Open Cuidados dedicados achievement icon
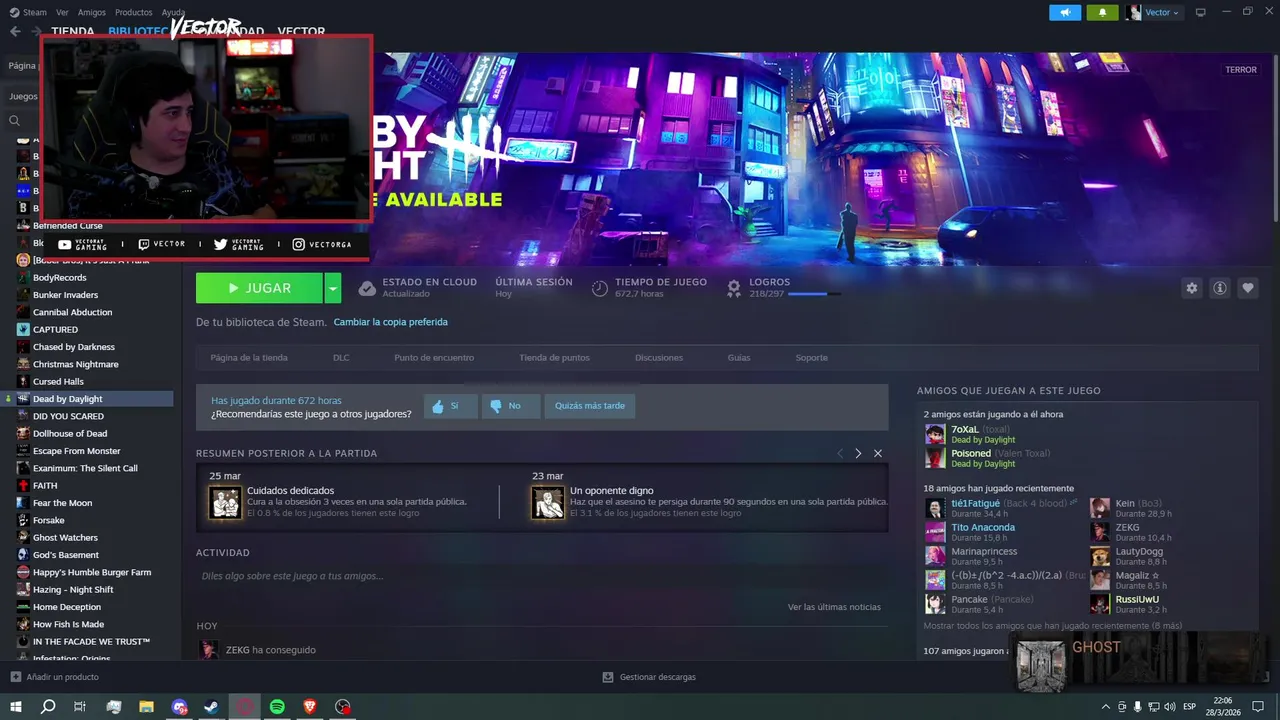The image size is (1280, 720). click(x=226, y=502)
